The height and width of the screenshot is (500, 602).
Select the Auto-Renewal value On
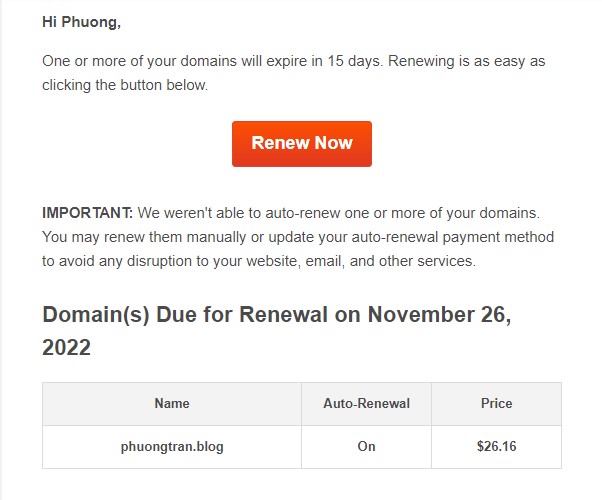coord(366,446)
